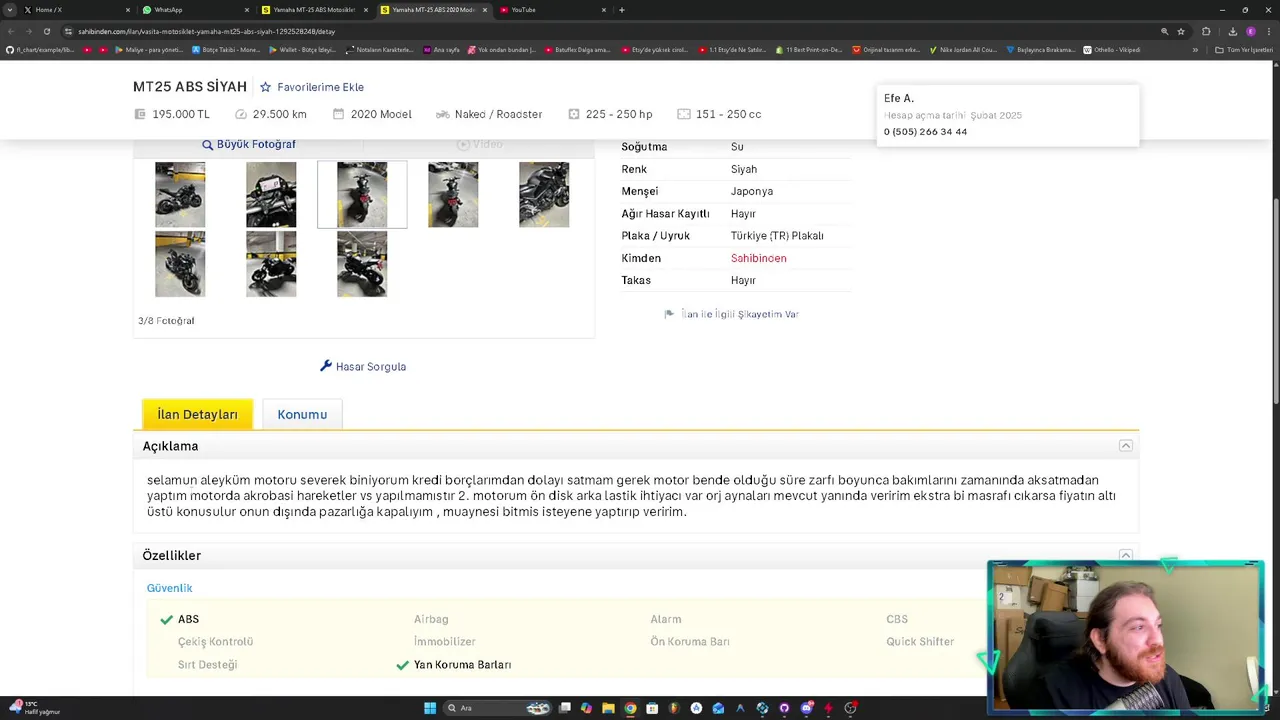Click the engine volume icon by 151 - 250 cc
Viewport: 1280px width, 720px height.
tap(683, 114)
